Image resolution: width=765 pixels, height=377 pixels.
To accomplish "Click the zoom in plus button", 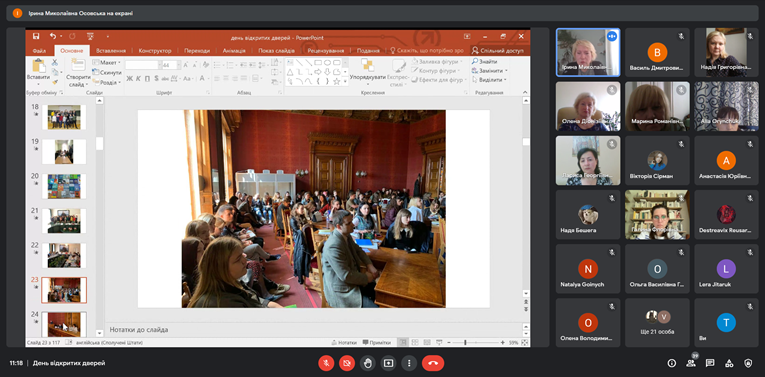I will pos(503,342).
